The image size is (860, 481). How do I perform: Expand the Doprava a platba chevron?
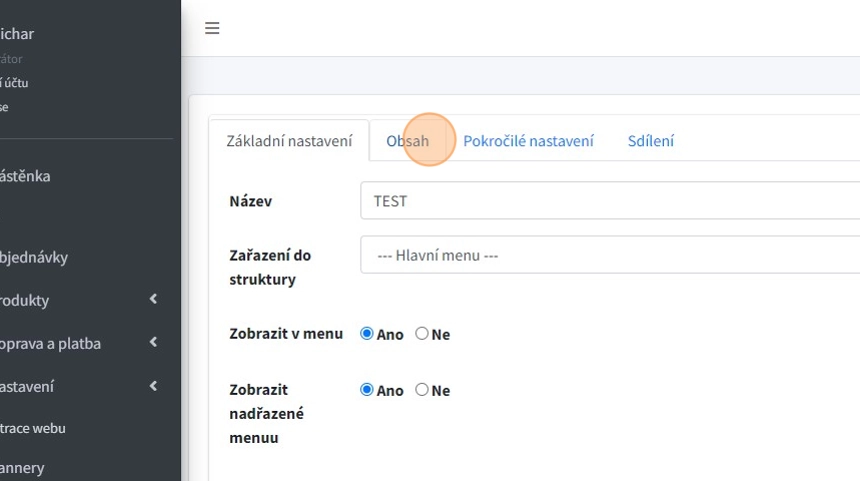point(153,342)
